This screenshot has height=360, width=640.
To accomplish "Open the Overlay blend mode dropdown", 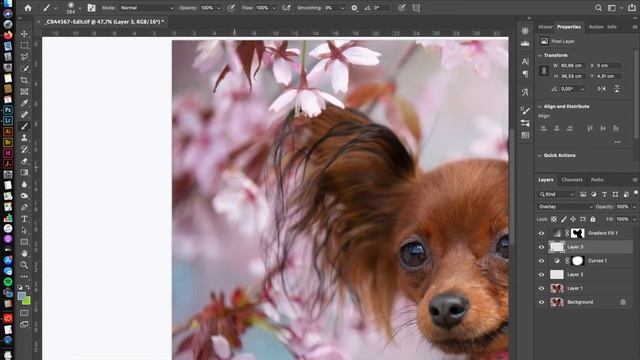I will 565,207.
